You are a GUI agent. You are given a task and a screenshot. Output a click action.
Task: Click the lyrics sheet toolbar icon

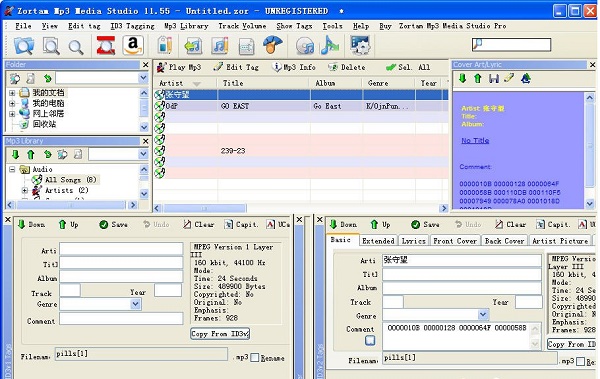[246, 46]
